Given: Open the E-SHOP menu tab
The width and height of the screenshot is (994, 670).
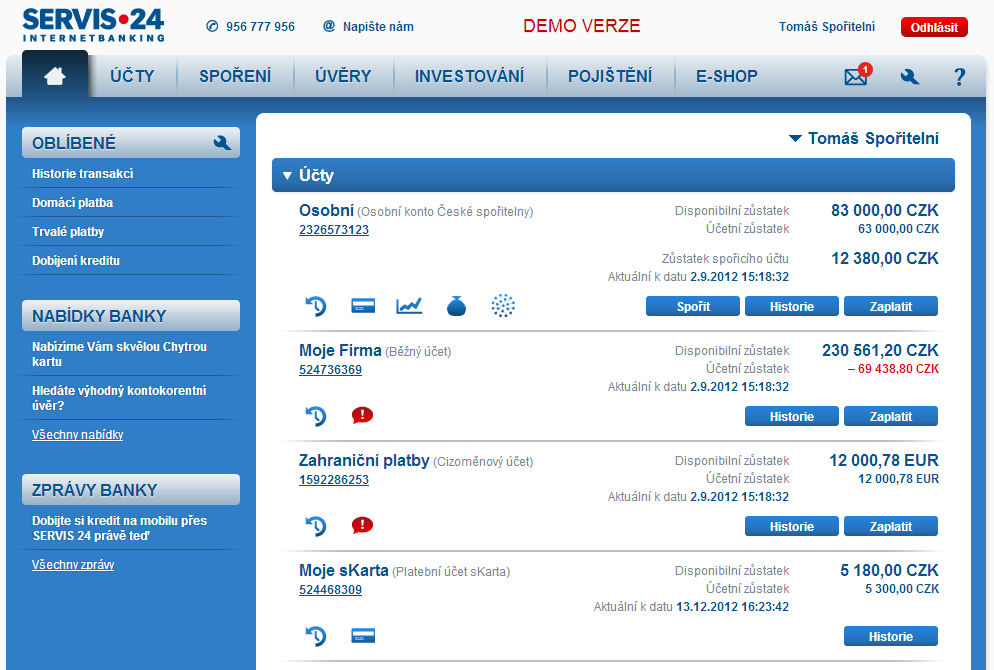Looking at the screenshot, I should pyautogui.click(x=727, y=76).
